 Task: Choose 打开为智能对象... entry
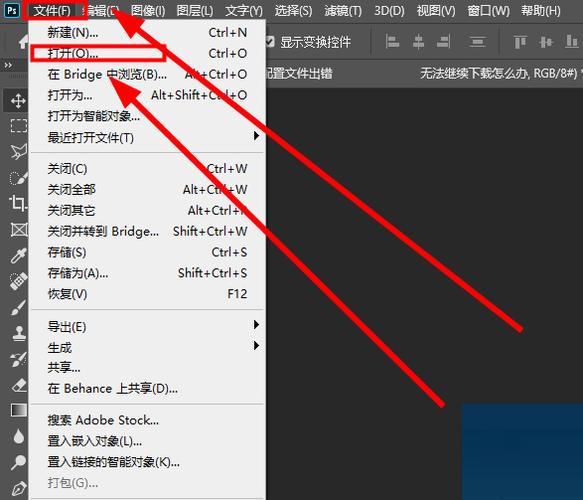[147, 116]
